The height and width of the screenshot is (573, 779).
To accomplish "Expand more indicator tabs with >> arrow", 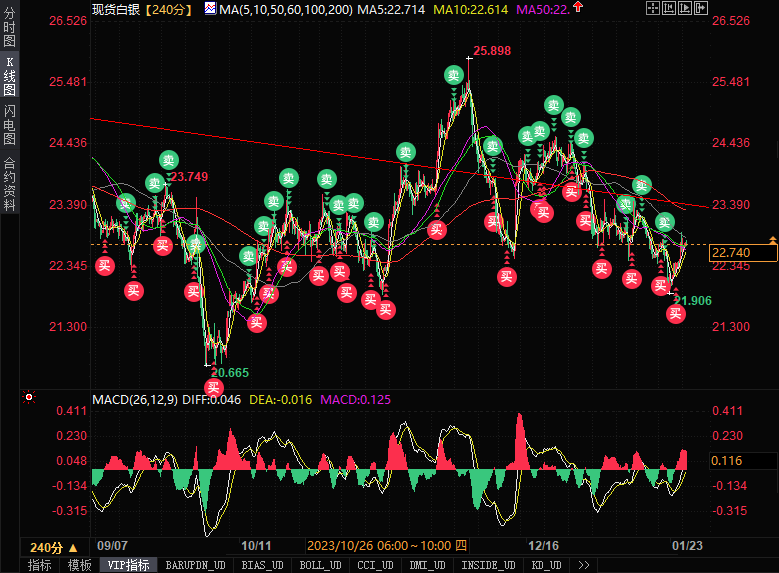I will point(584,565).
